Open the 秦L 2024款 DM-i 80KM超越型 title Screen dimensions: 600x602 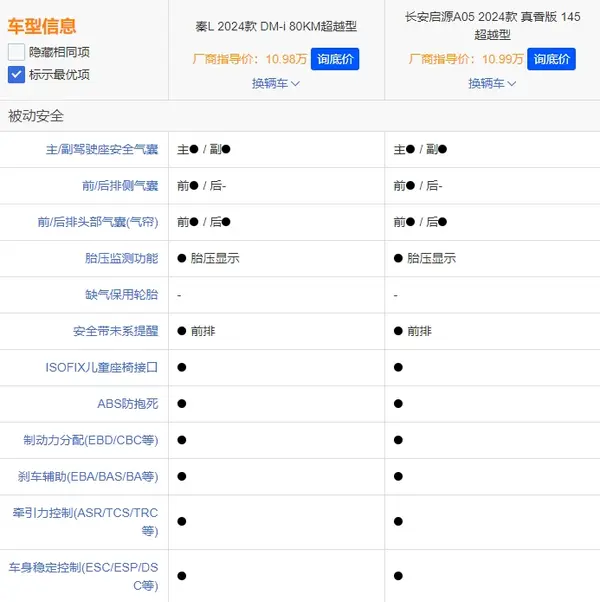(x=276, y=26)
